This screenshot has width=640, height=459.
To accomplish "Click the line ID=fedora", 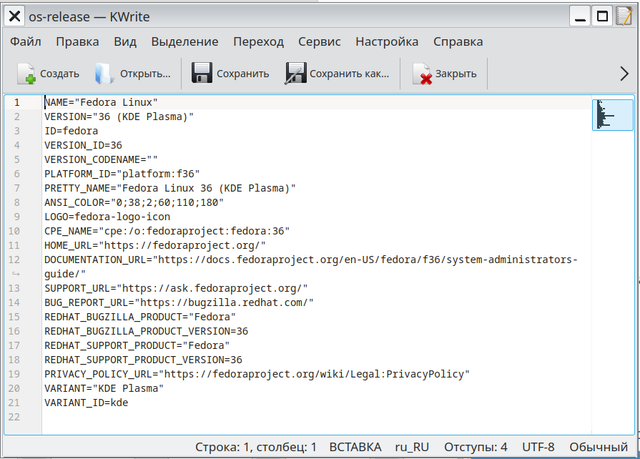I will [71, 131].
